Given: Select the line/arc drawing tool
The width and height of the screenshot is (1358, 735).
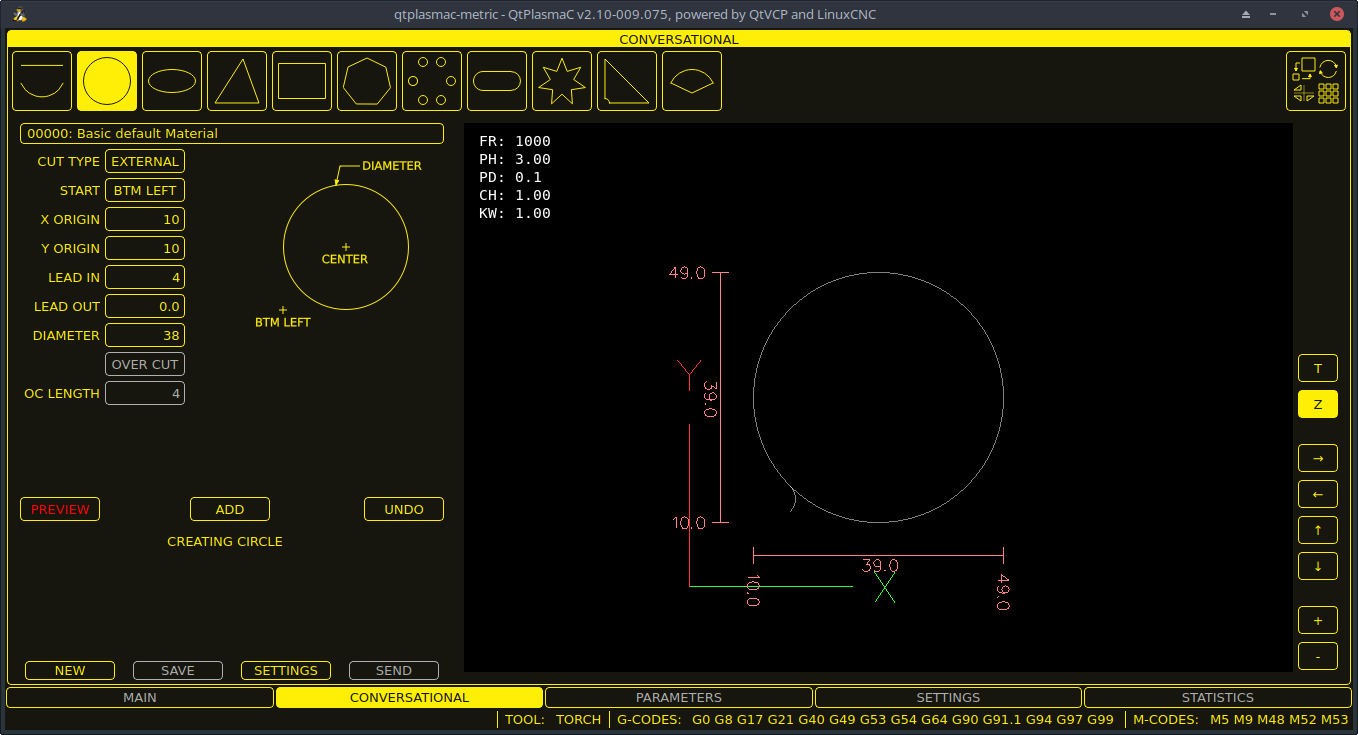Looking at the screenshot, I should click(x=42, y=80).
